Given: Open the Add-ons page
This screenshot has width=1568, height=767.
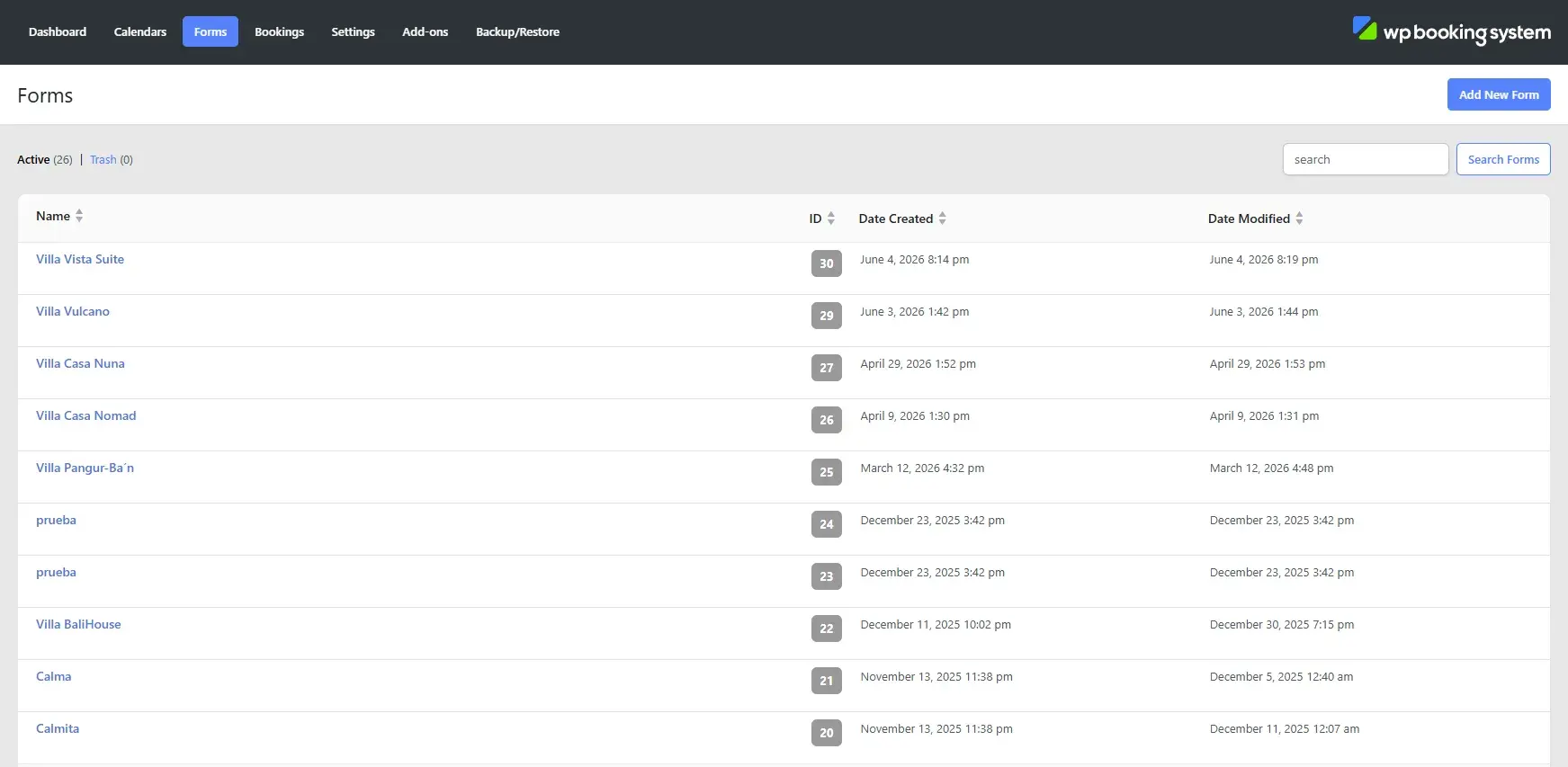Looking at the screenshot, I should click(x=425, y=31).
